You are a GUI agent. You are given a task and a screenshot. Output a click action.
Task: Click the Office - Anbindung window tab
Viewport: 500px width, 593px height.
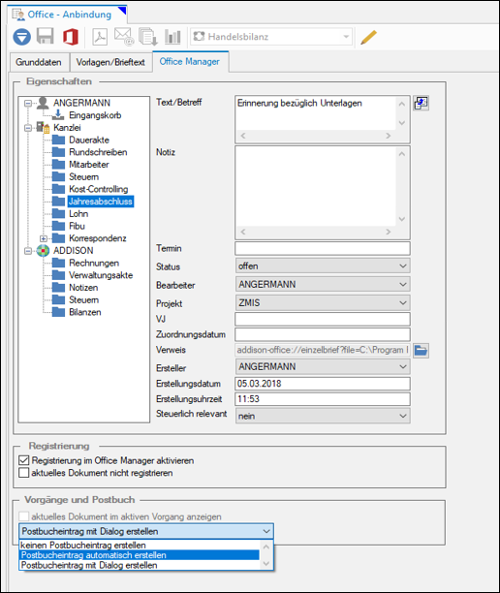tap(67, 14)
